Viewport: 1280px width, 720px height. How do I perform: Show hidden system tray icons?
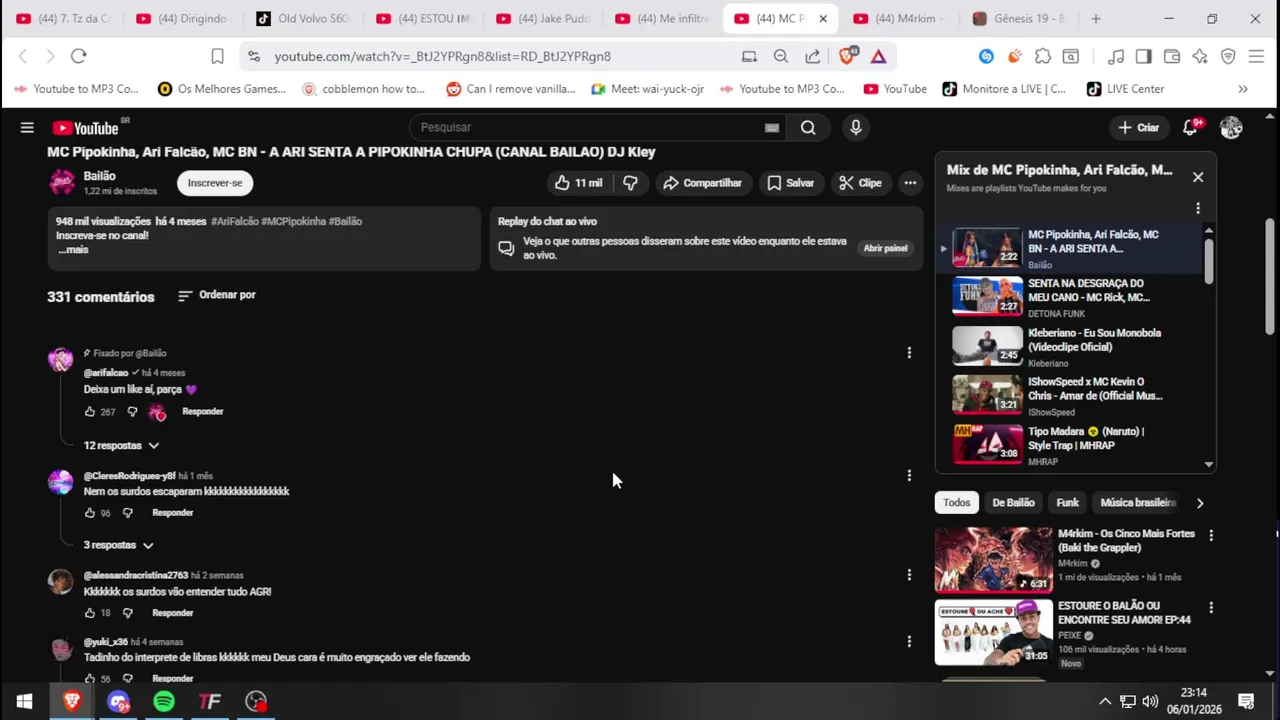[x=1105, y=701]
